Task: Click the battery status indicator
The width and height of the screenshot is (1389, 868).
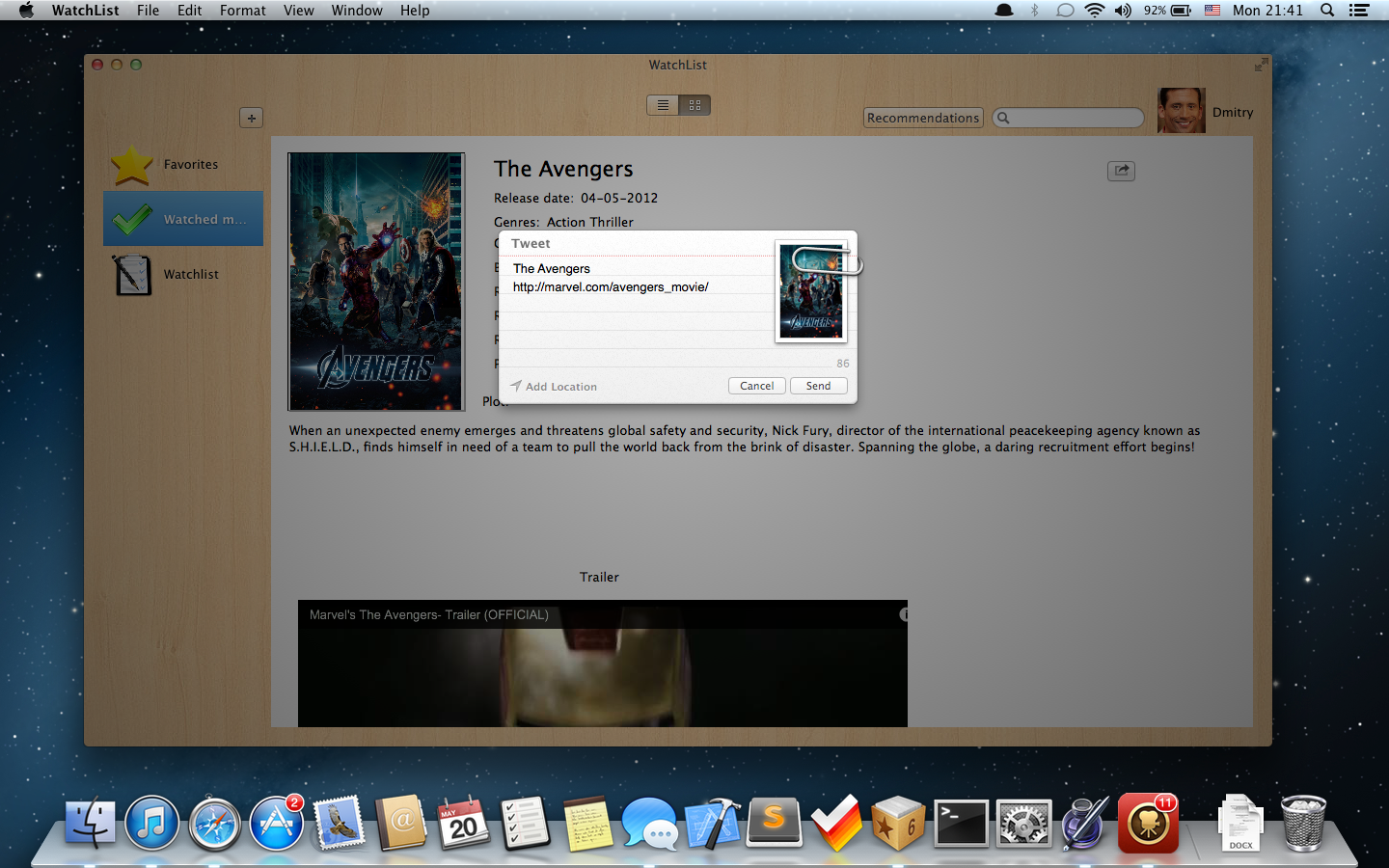Action: tap(1167, 11)
